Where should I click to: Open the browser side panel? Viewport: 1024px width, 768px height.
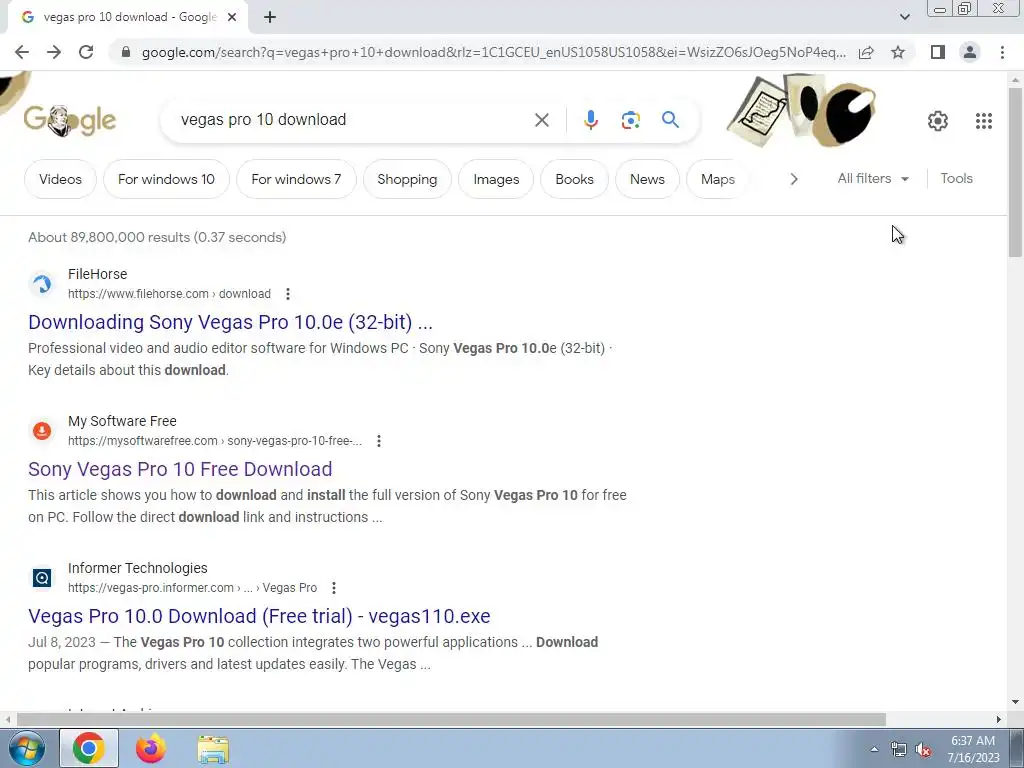938,52
